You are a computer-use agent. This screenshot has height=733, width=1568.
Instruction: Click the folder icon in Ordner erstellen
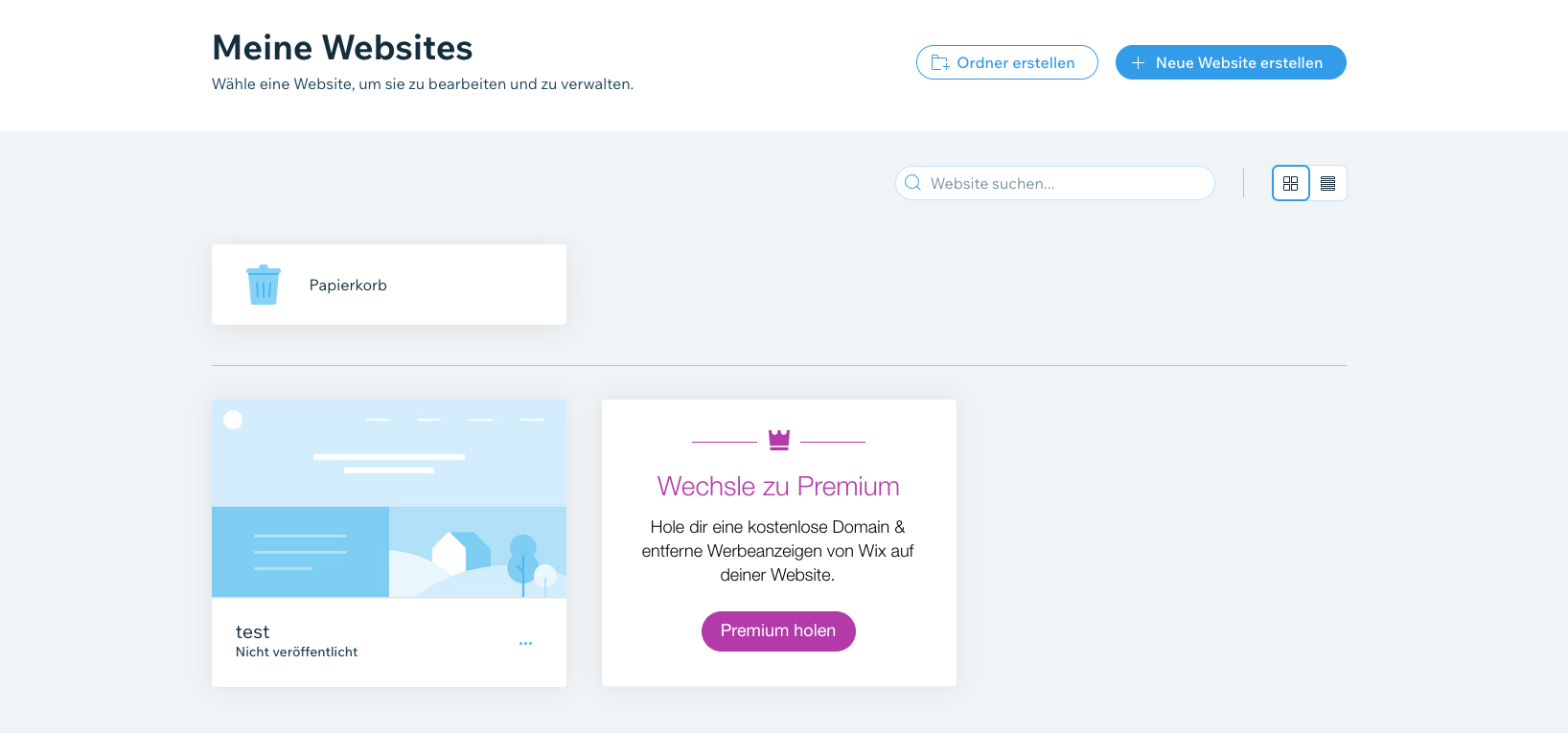click(940, 63)
